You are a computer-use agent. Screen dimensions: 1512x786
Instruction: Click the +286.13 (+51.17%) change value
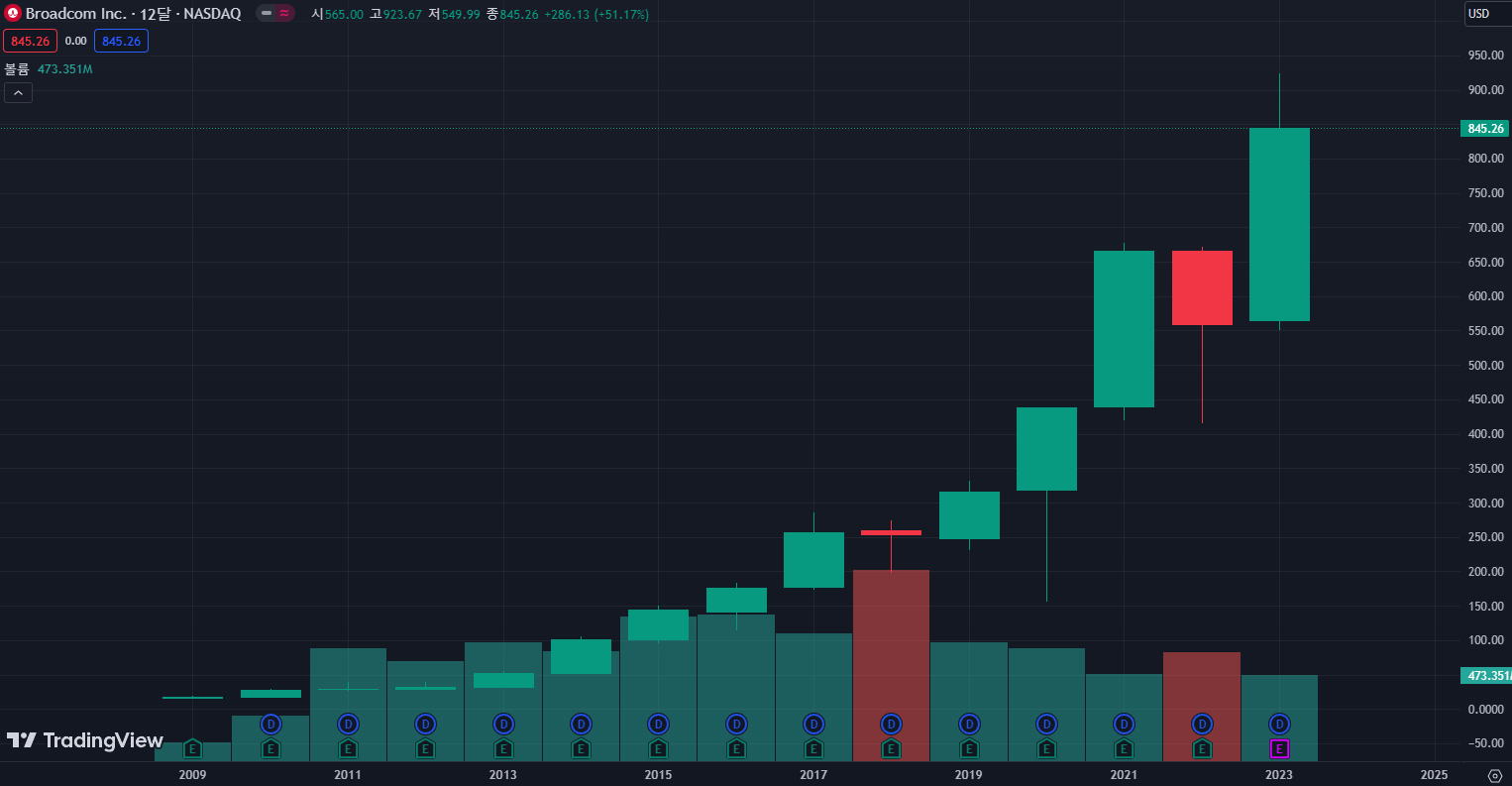(596, 15)
